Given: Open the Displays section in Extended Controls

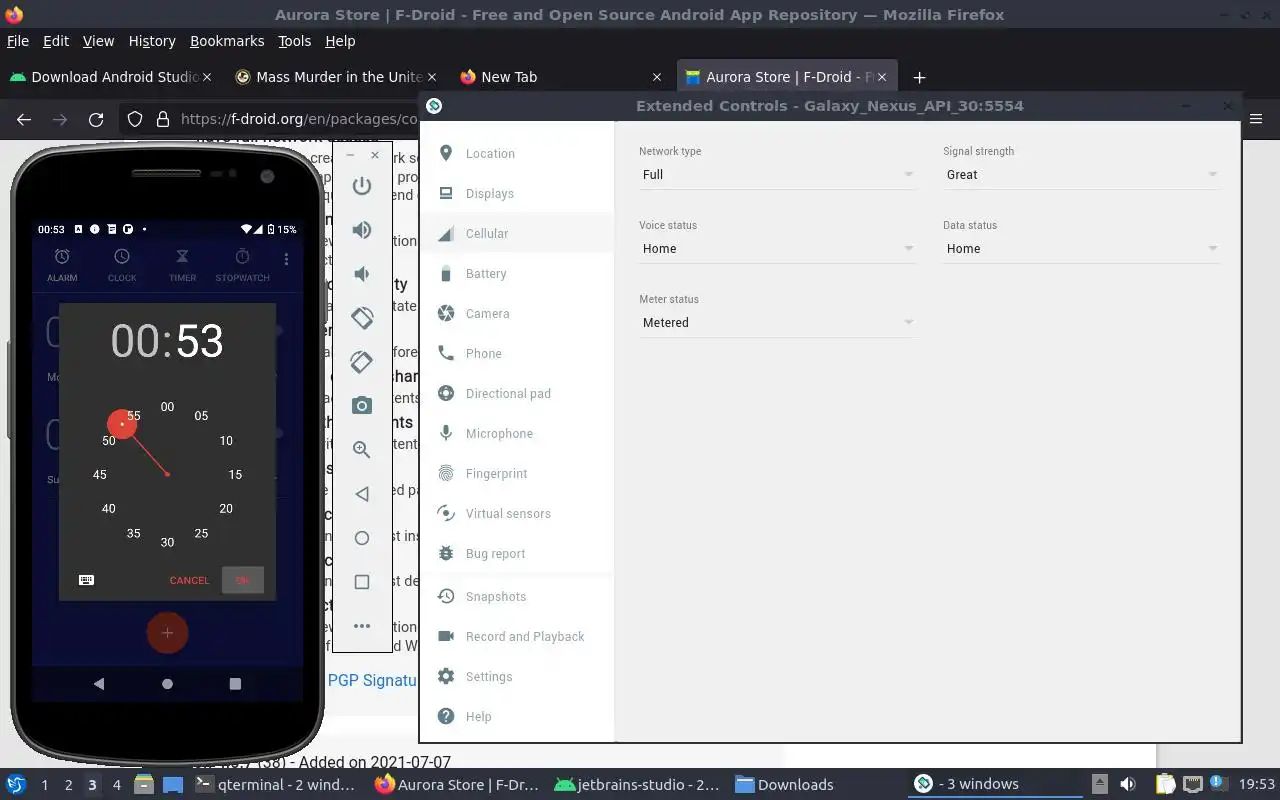Looking at the screenshot, I should (x=517, y=194).
